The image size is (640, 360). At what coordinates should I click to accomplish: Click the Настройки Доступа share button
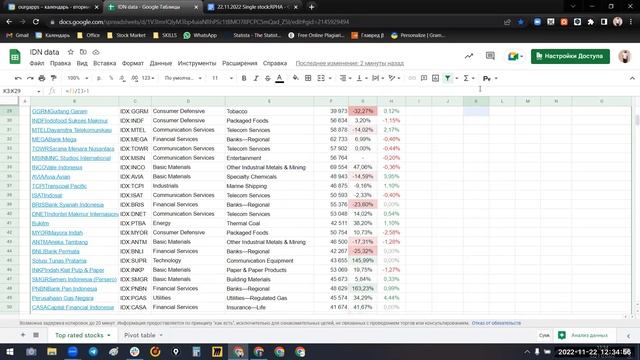tap(570, 56)
